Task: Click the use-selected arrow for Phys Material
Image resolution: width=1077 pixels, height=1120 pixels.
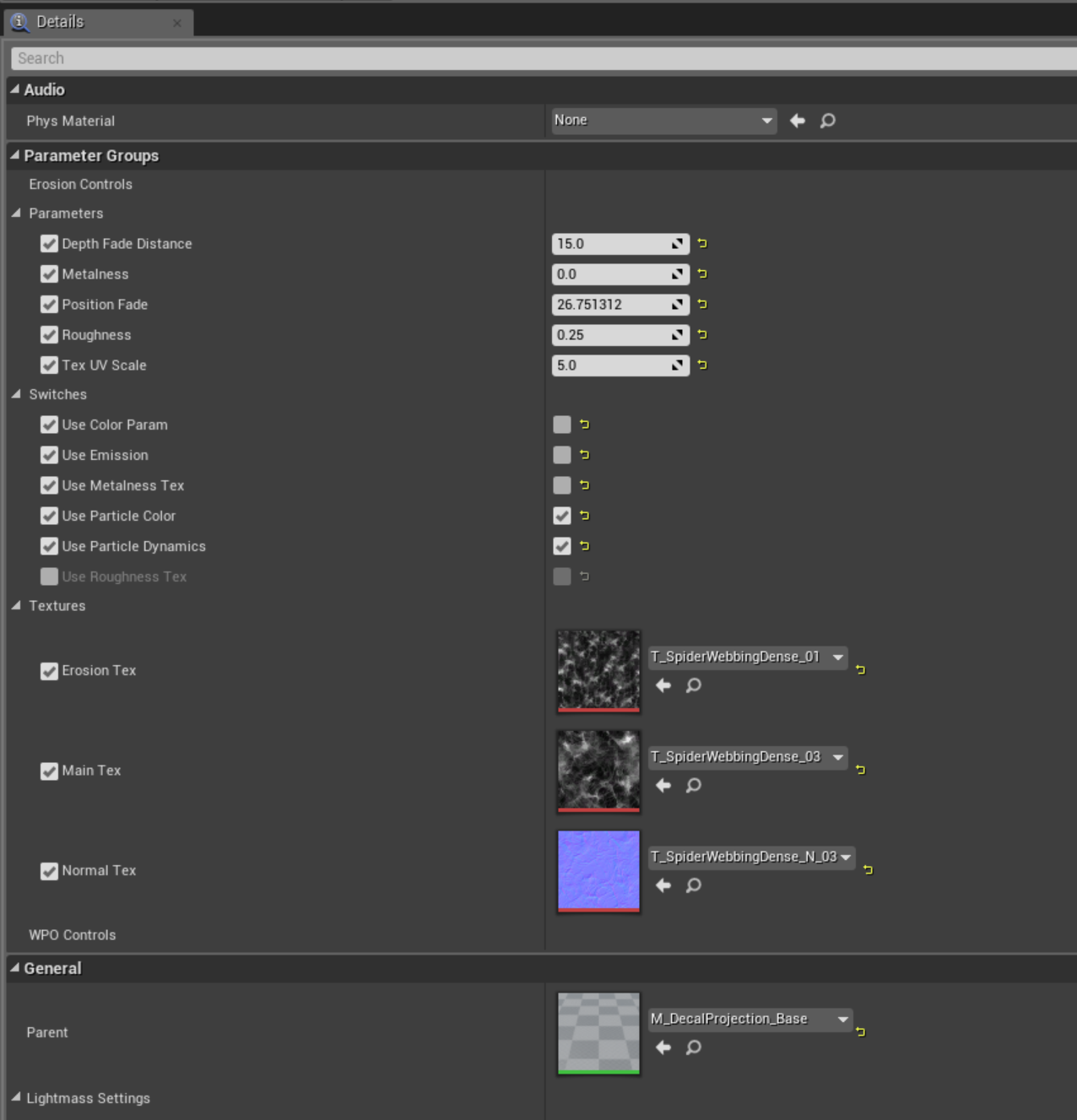Action: pyautogui.click(x=797, y=121)
